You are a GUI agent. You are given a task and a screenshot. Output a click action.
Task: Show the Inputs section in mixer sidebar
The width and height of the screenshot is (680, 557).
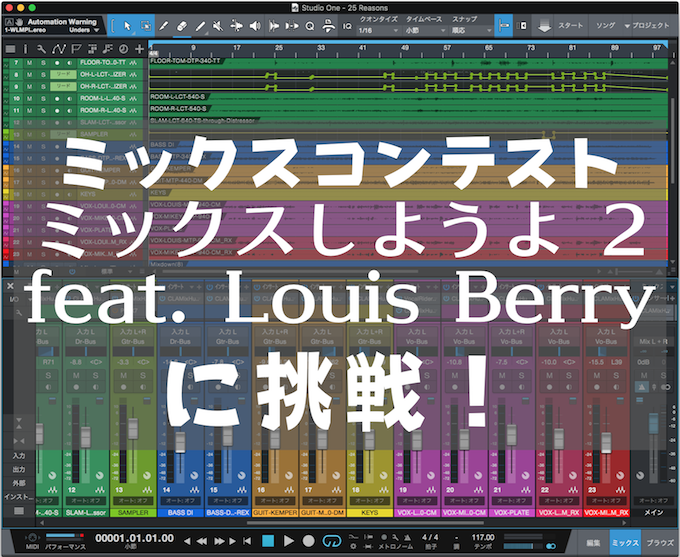[x=19, y=456]
